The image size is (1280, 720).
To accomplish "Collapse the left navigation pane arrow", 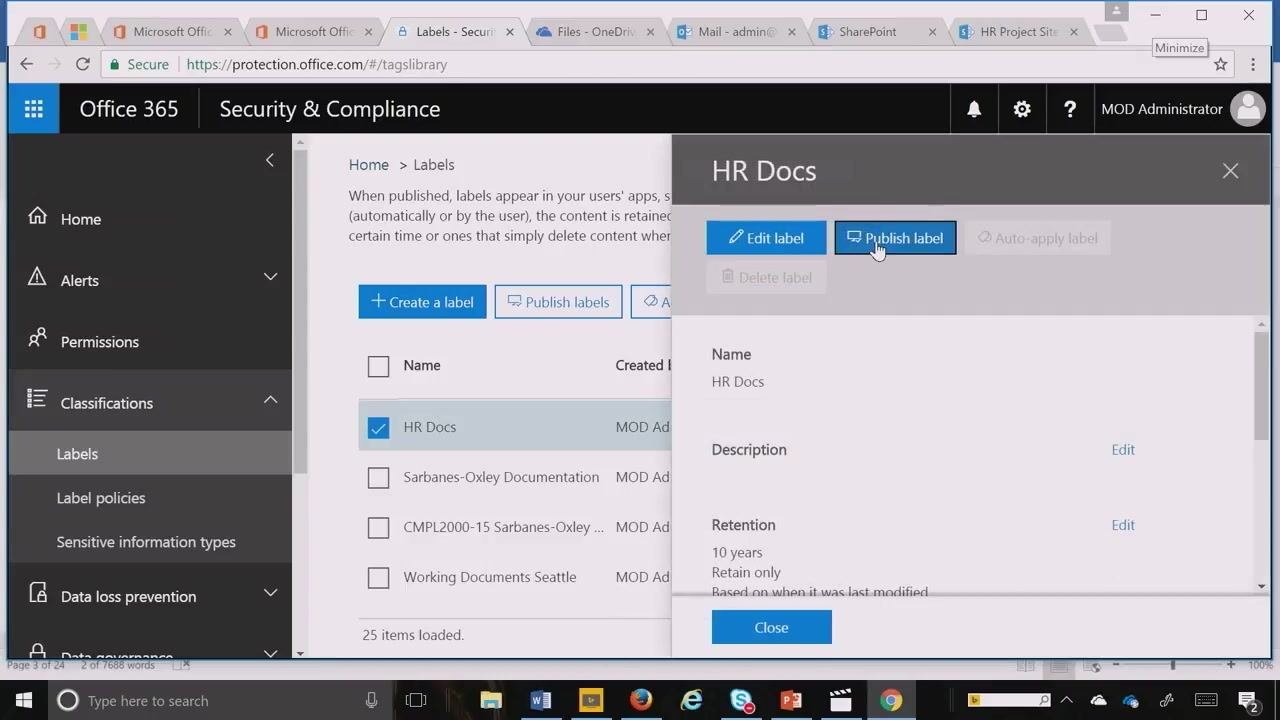I will pos(269,160).
